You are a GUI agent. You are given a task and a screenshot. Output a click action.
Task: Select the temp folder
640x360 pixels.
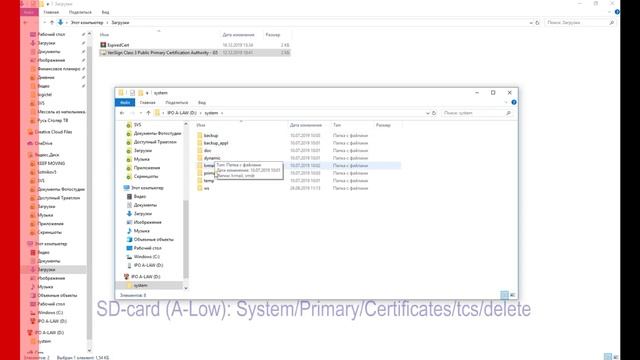[x=209, y=181]
